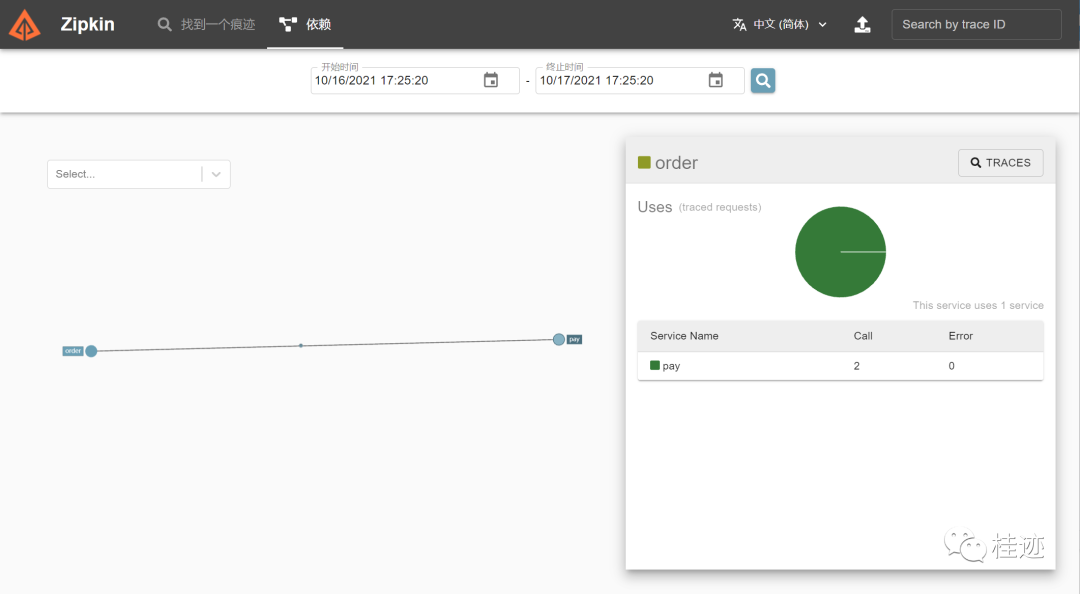Click the dependency graph icon in nav tab

(288, 25)
